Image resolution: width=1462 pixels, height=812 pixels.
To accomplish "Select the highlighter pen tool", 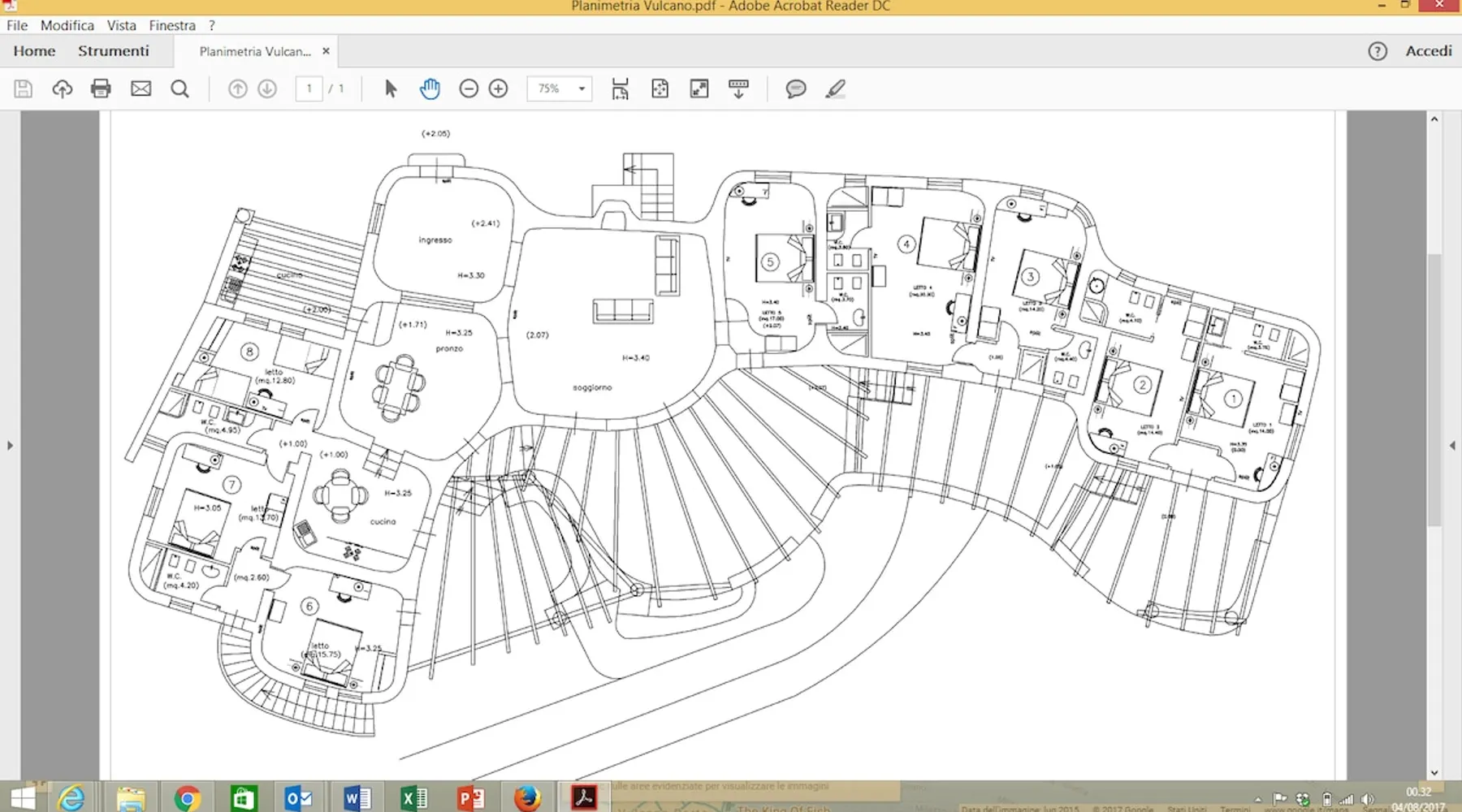I will tap(835, 89).
